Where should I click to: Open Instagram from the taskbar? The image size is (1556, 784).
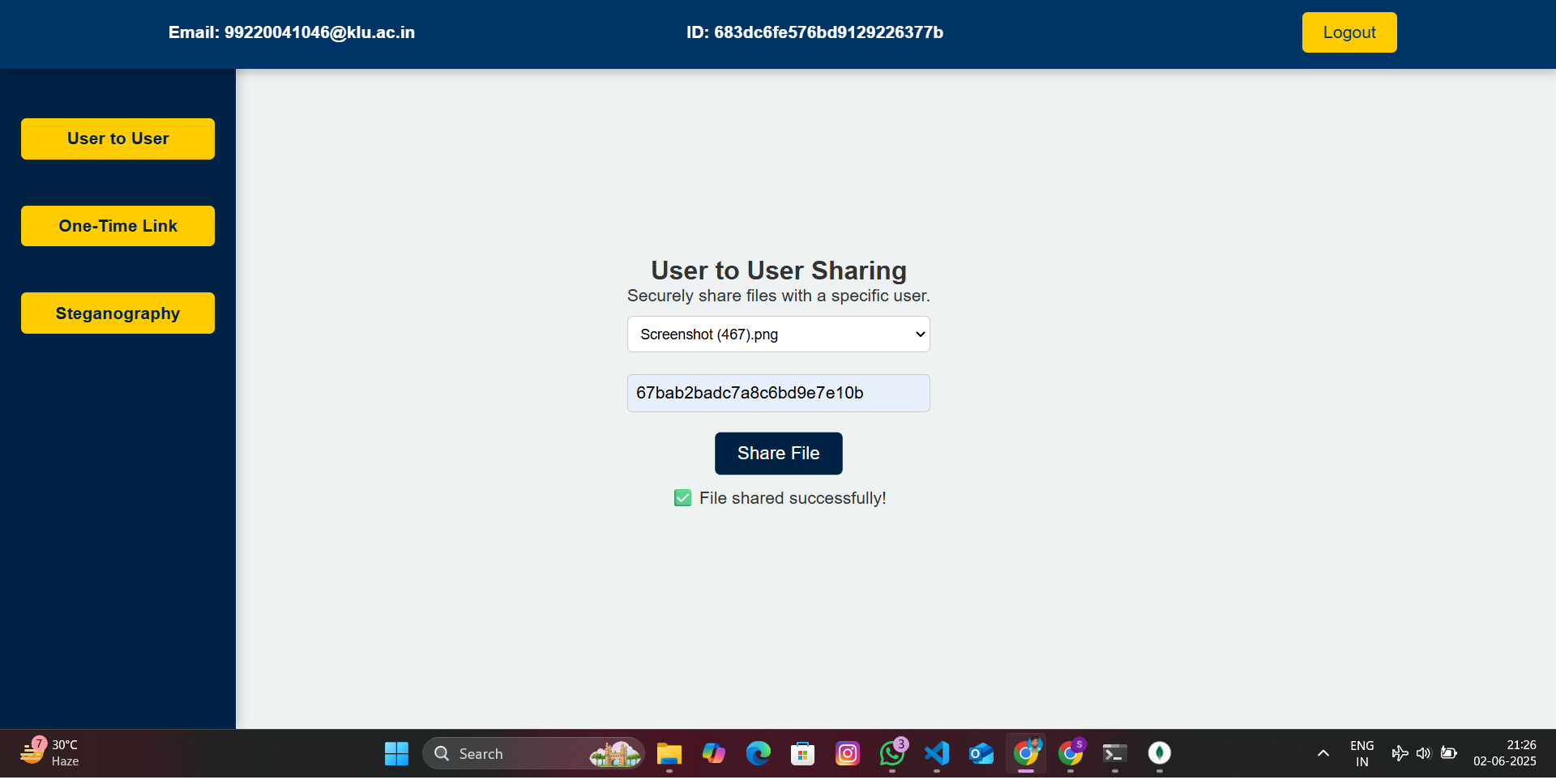tap(848, 754)
